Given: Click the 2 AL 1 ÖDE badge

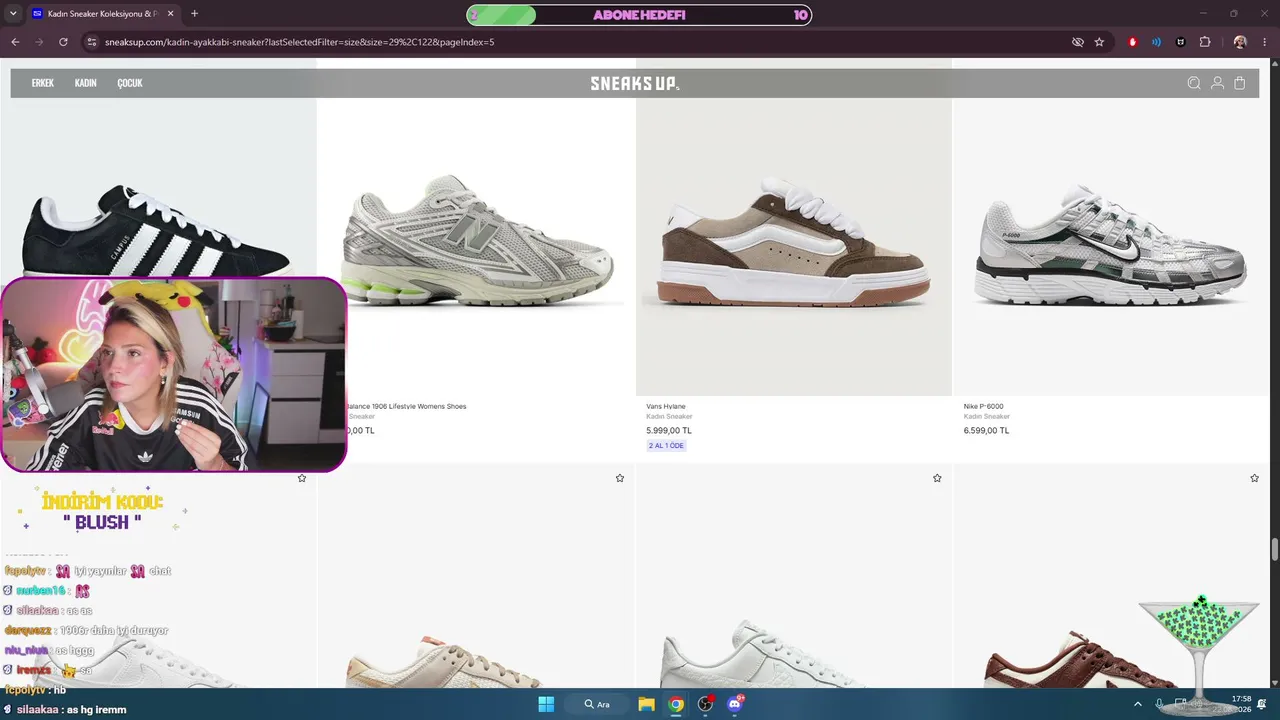Looking at the screenshot, I should pyautogui.click(x=666, y=445).
